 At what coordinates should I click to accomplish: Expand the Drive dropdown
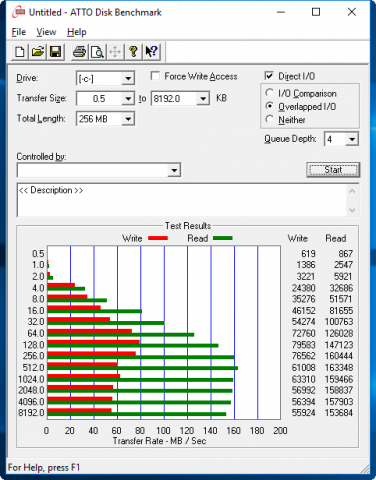[x=128, y=79]
